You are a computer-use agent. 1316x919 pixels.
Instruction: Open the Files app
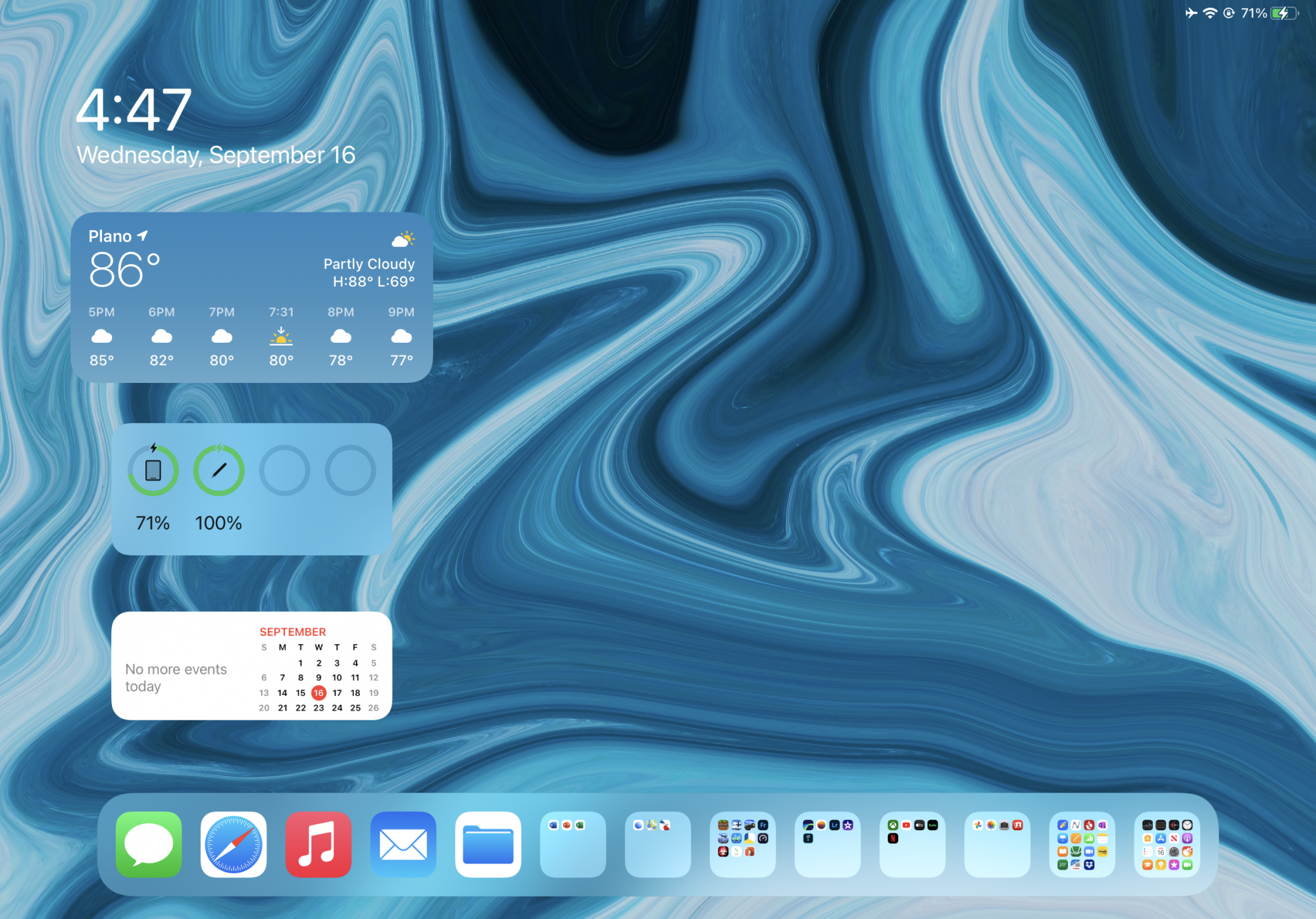[488, 844]
